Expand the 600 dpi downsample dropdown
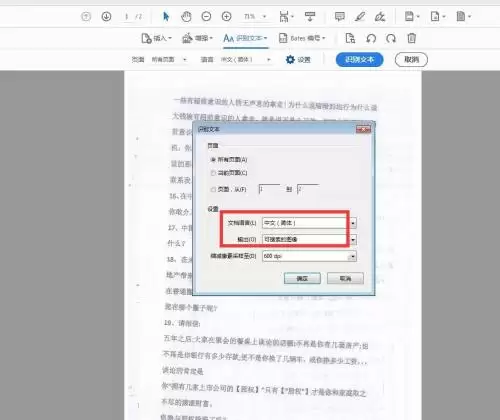The image size is (500, 420). click(352, 256)
